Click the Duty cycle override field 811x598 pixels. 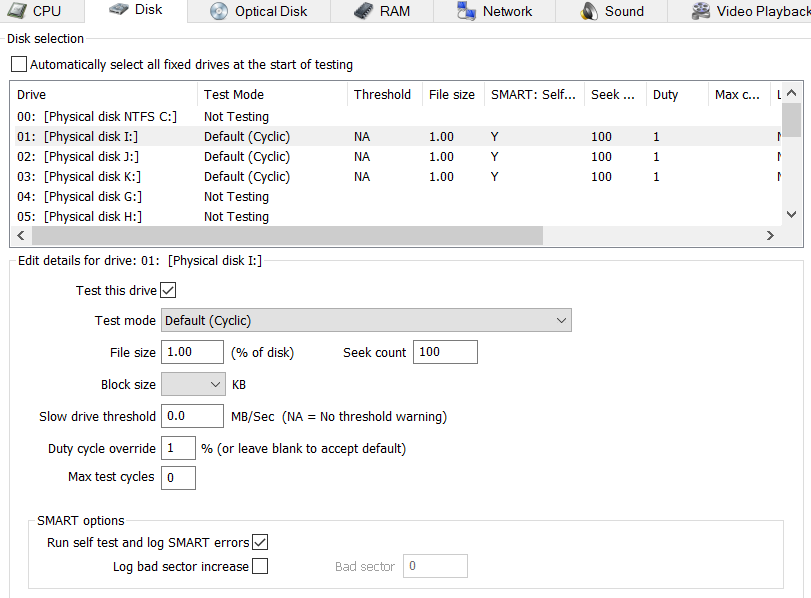[x=178, y=448]
